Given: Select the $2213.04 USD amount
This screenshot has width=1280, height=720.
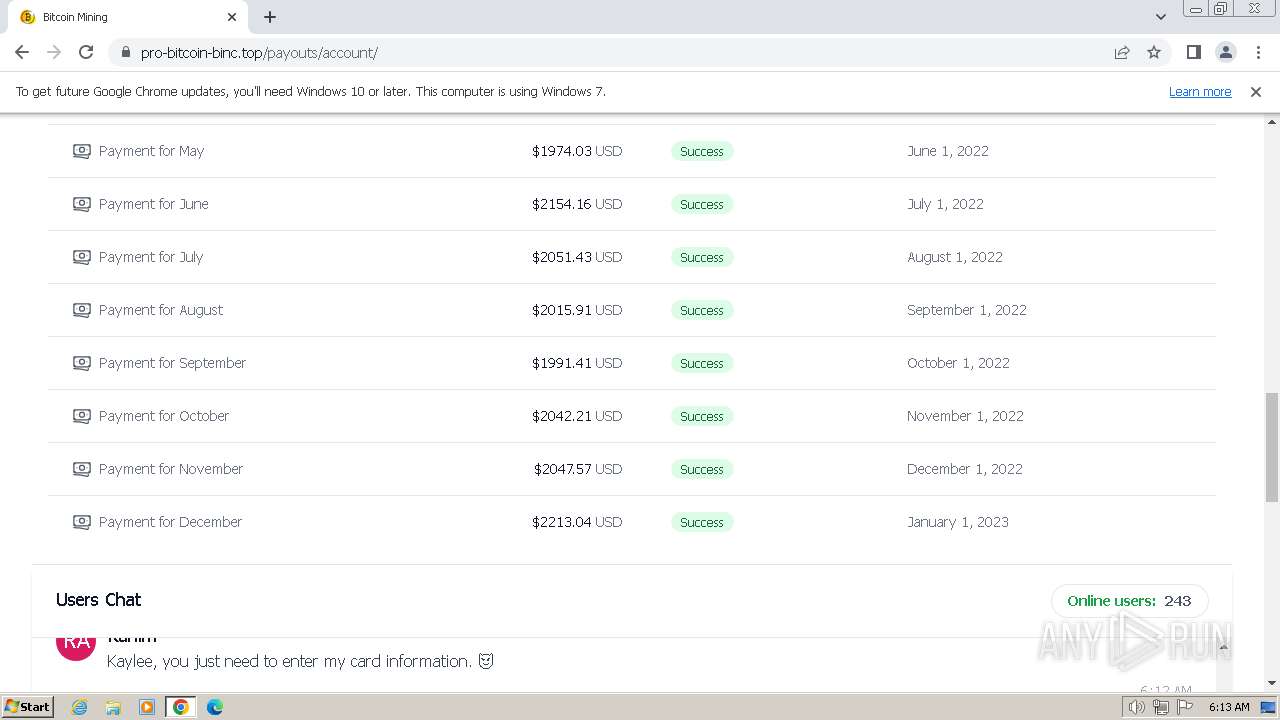Looking at the screenshot, I should point(577,522).
